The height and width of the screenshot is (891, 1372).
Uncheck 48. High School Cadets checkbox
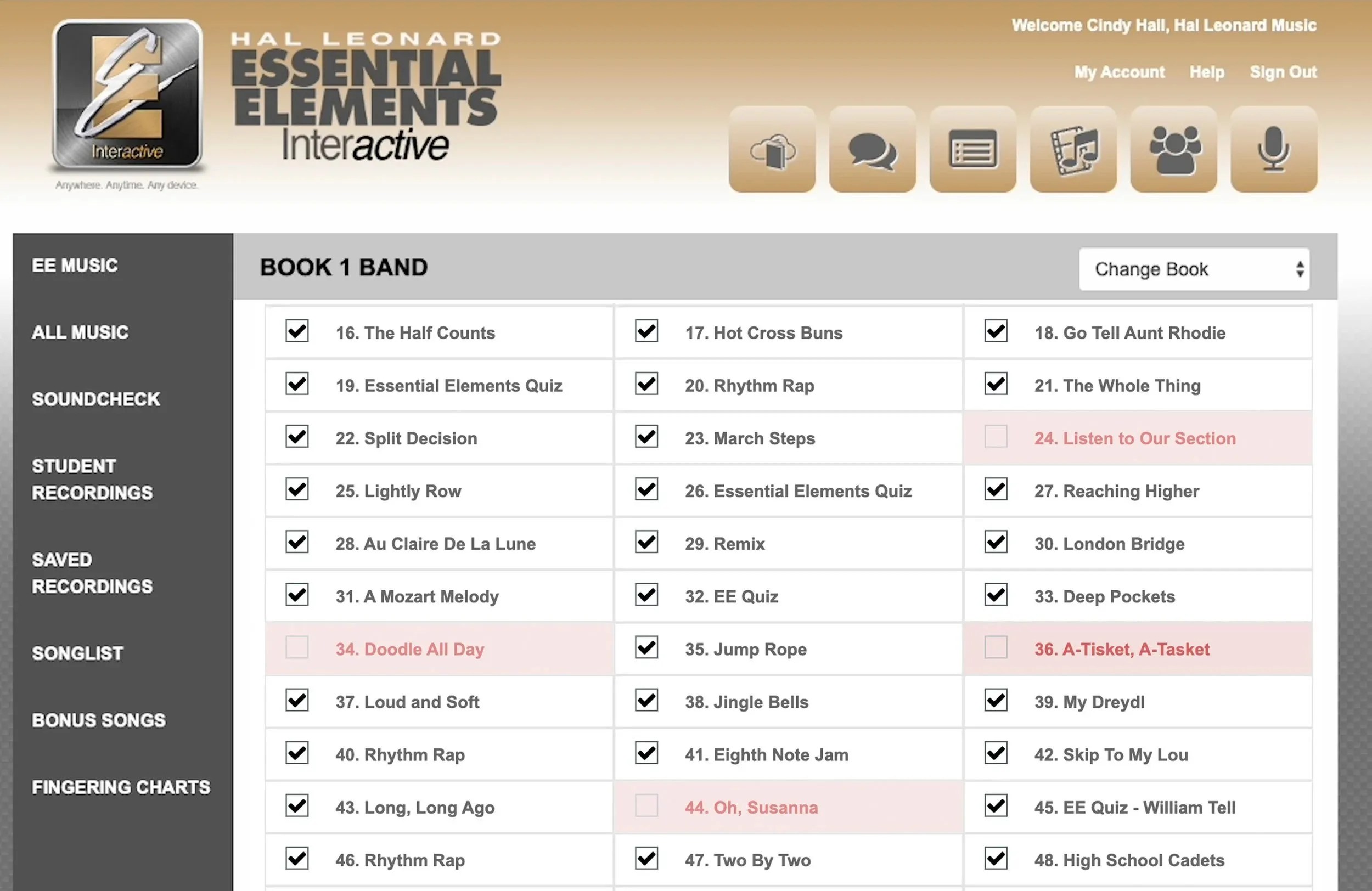click(996, 859)
